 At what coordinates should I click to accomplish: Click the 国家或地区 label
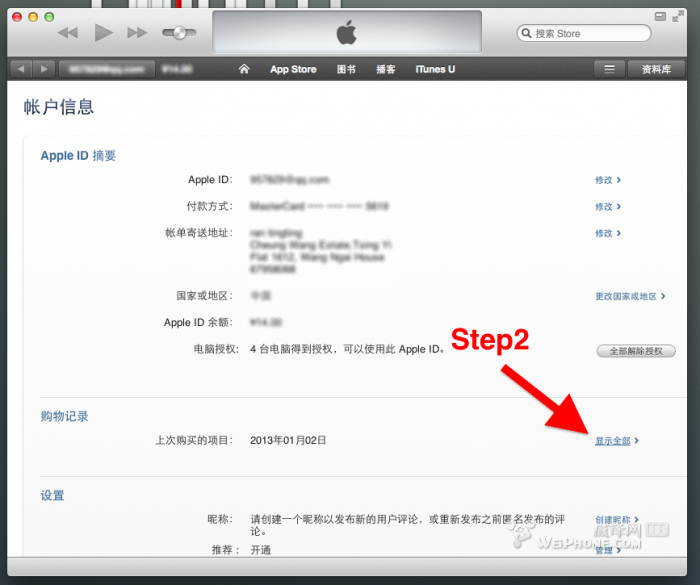point(204,296)
